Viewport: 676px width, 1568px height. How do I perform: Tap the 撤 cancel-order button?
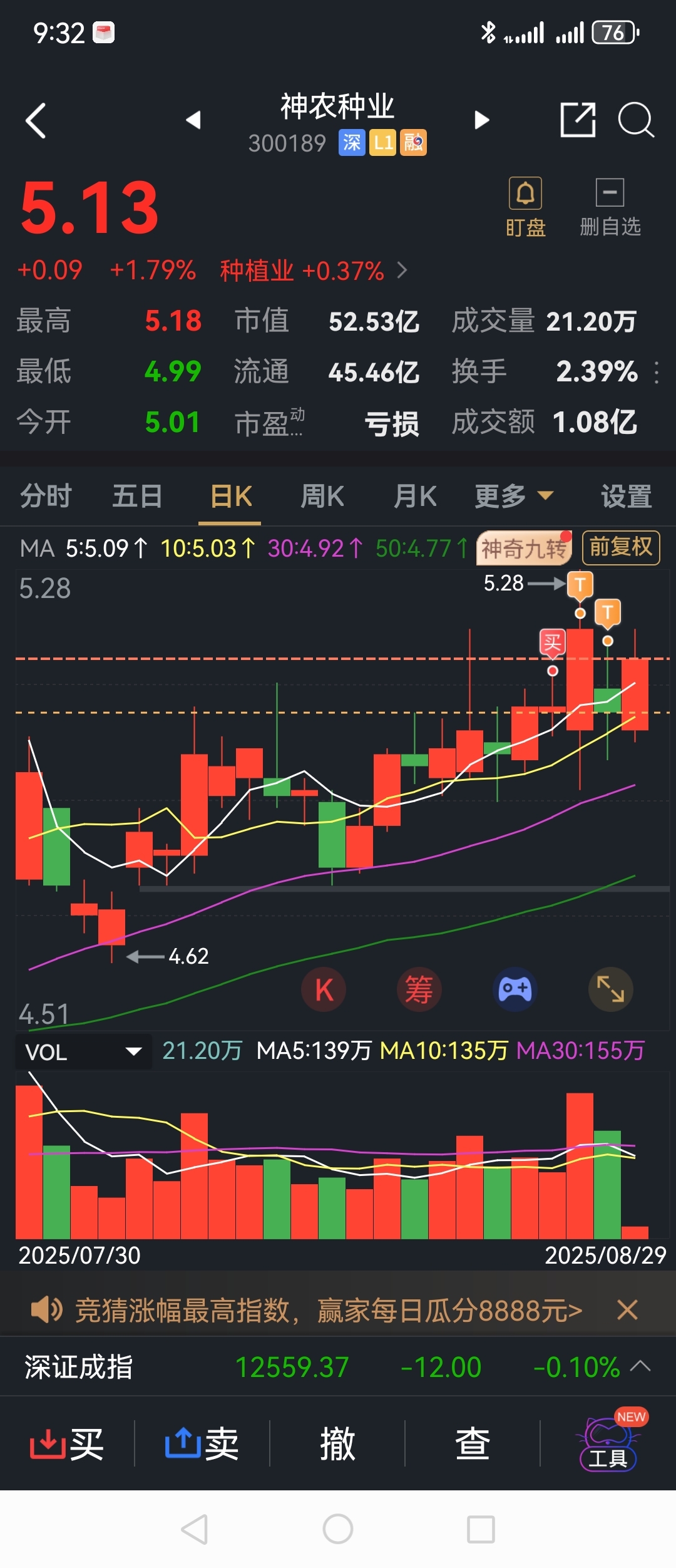pos(337,1443)
